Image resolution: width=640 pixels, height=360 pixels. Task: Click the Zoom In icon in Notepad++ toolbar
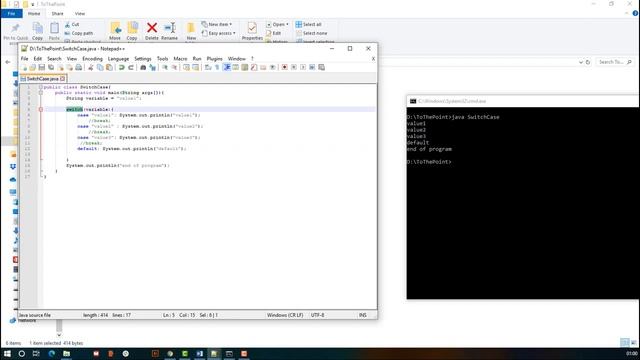tap(165, 67)
